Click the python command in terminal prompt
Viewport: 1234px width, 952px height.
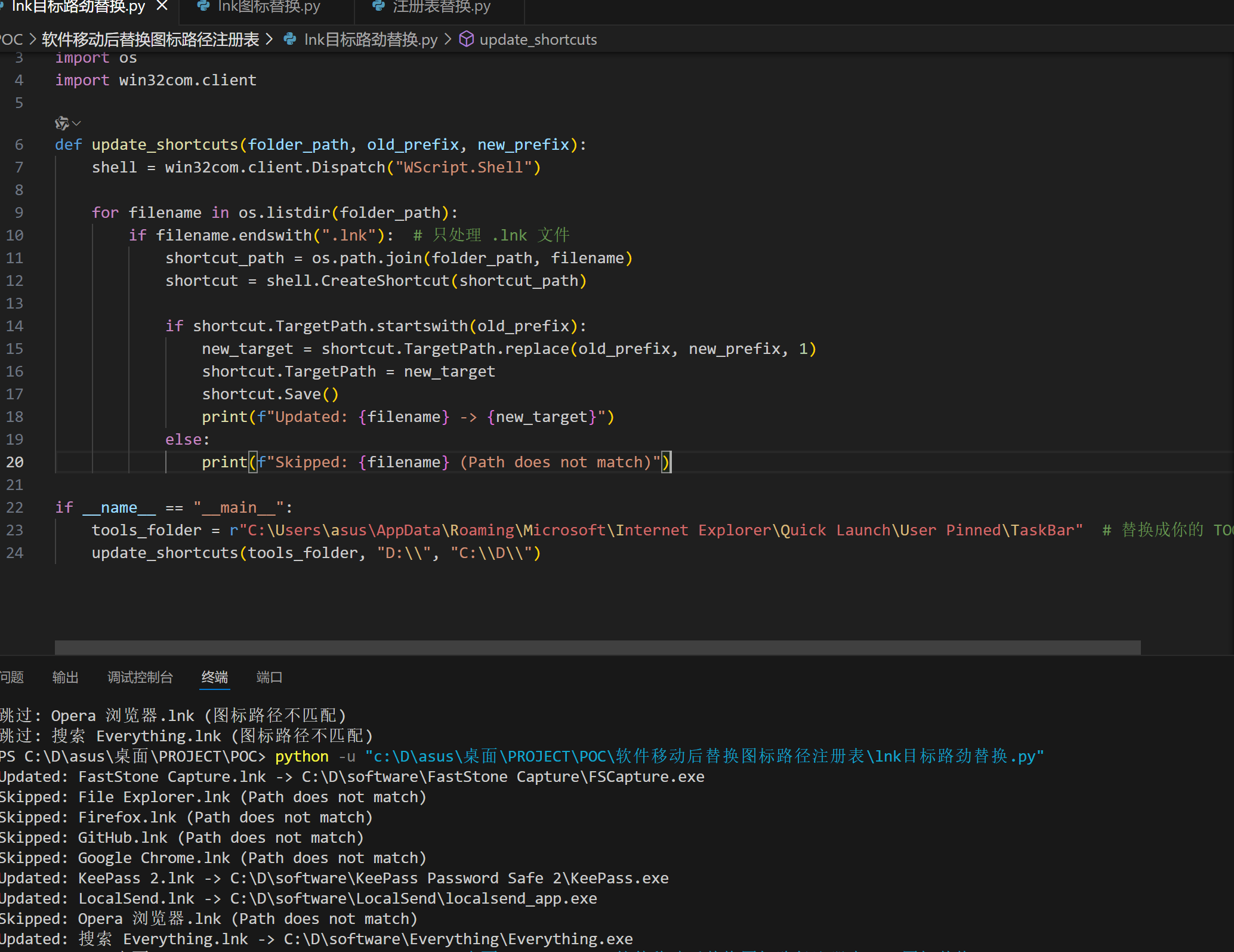(302, 756)
